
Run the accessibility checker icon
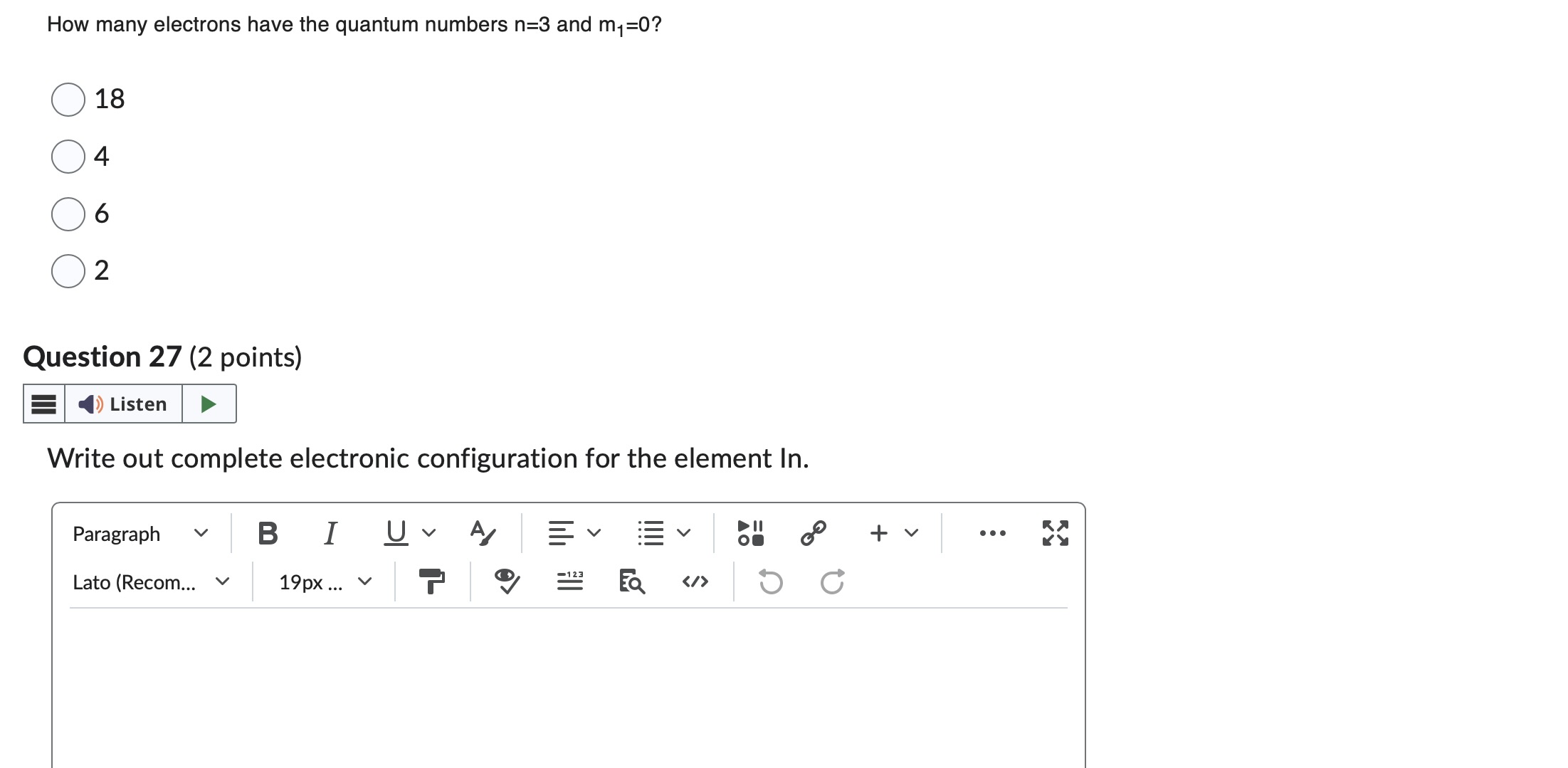click(x=507, y=582)
